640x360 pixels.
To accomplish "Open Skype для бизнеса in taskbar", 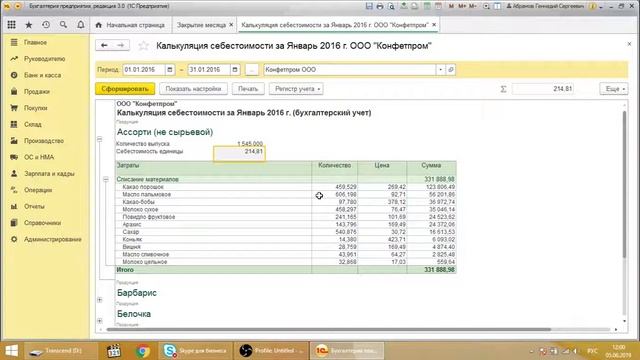I will coord(195,351).
